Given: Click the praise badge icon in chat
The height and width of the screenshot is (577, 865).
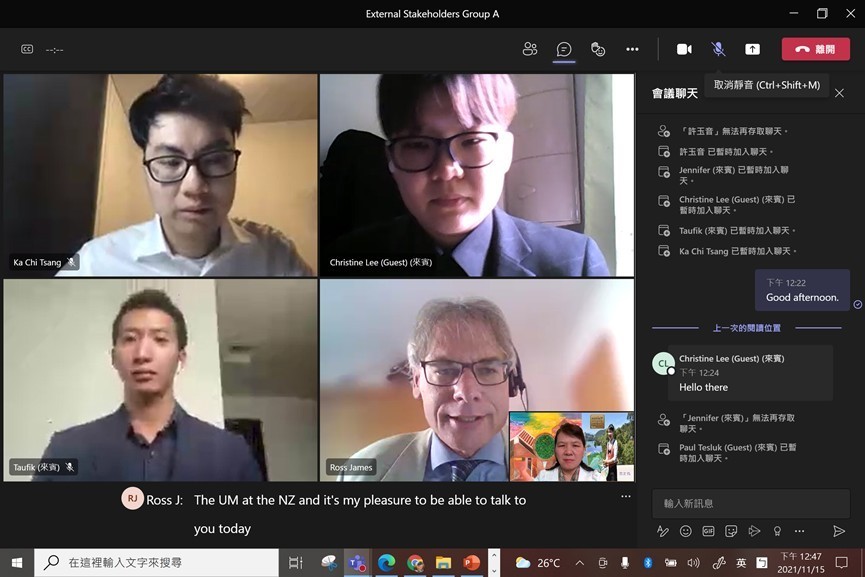Looking at the screenshot, I should pos(777,531).
